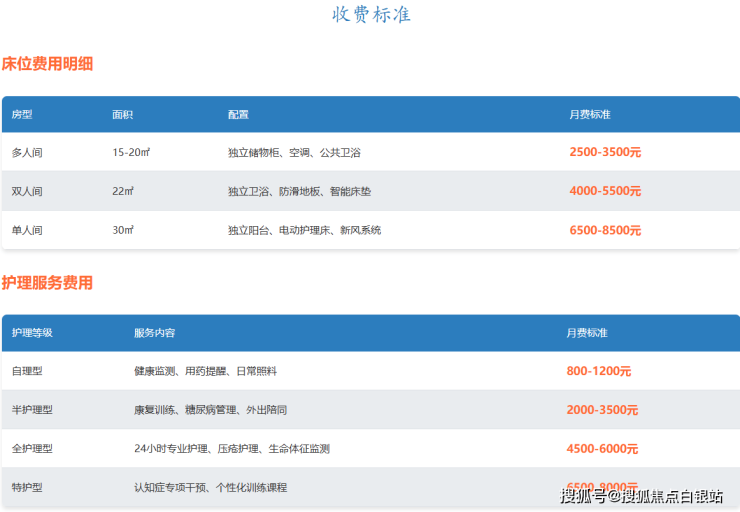Click the 4000-5500元 price text
Screen dimensions: 740x512
tap(605, 191)
